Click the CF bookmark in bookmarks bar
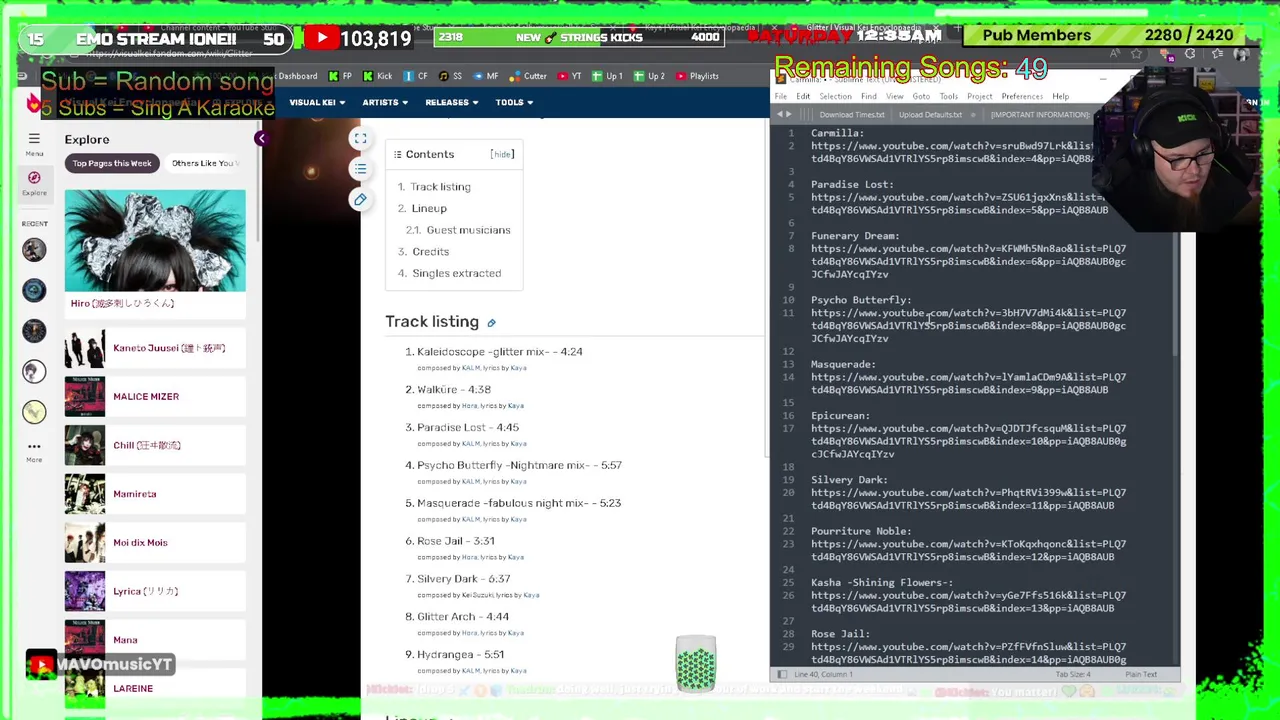The image size is (1280, 720). tap(416, 76)
